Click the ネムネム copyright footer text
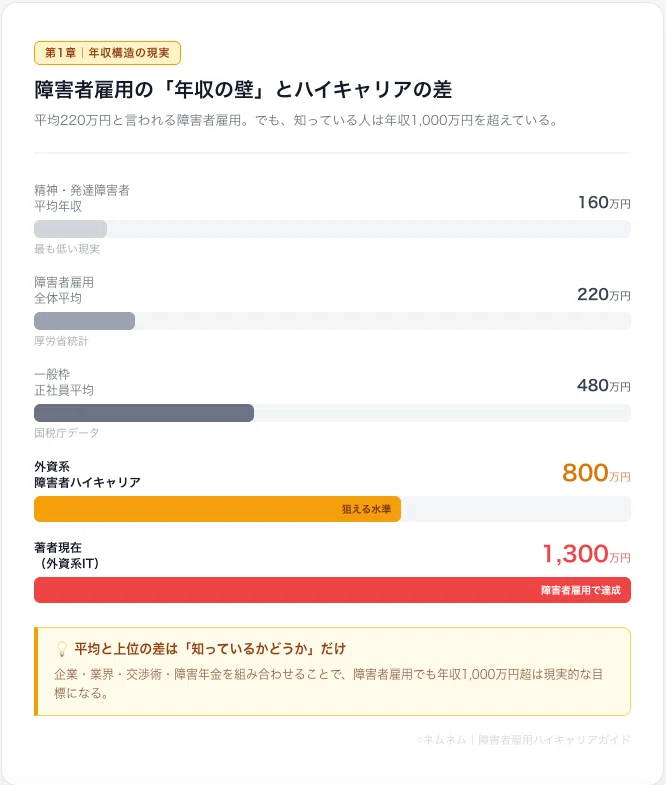Screen dimensions: 666x785 (523, 739)
